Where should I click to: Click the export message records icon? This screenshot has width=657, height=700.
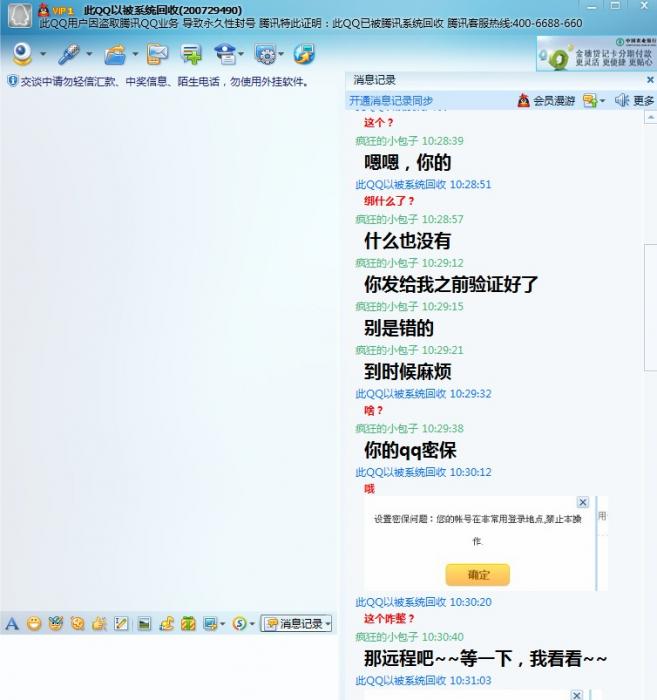click(590, 101)
